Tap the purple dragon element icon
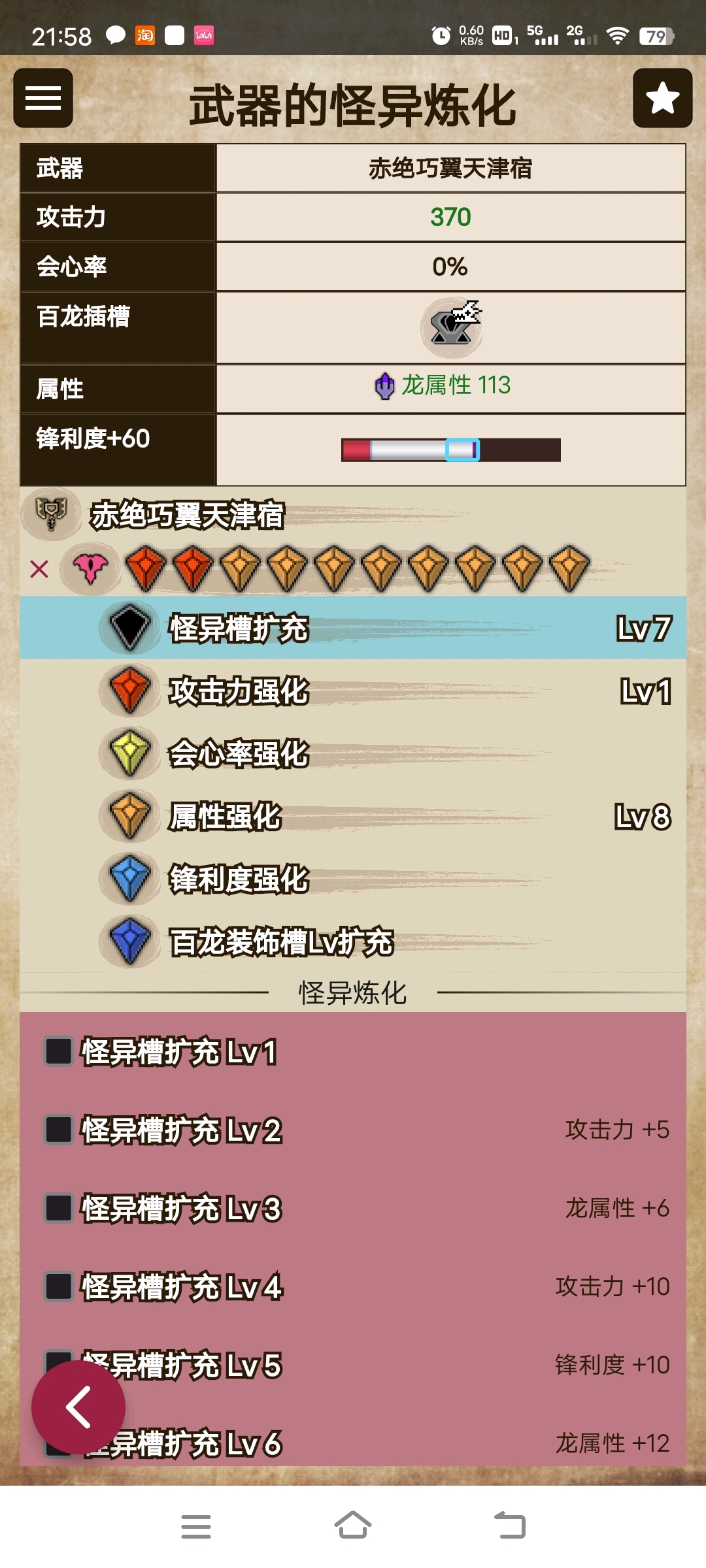The image size is (706, 1568). pyautogui.click(x=384, y=385)
